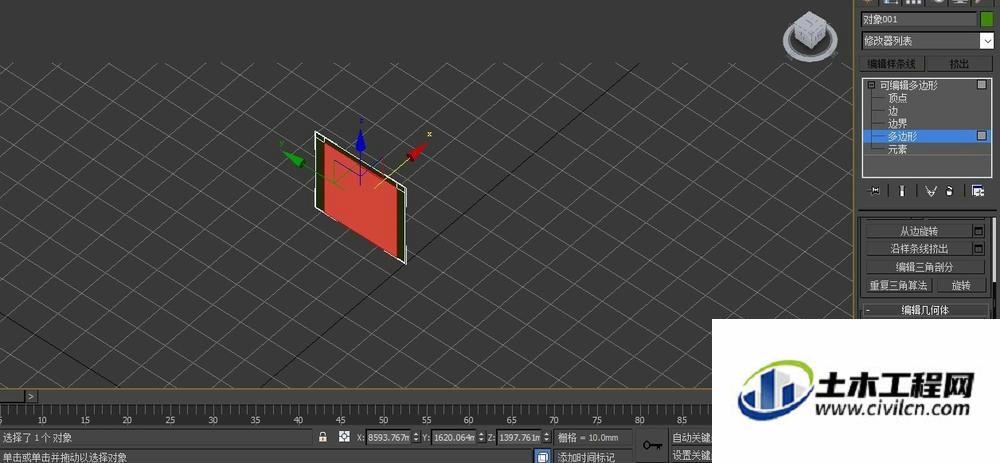Image resolution: width=1000 pixels, height=463 pixels.
Task: Click the 挤出 modifier button
Action: [959, 64]
